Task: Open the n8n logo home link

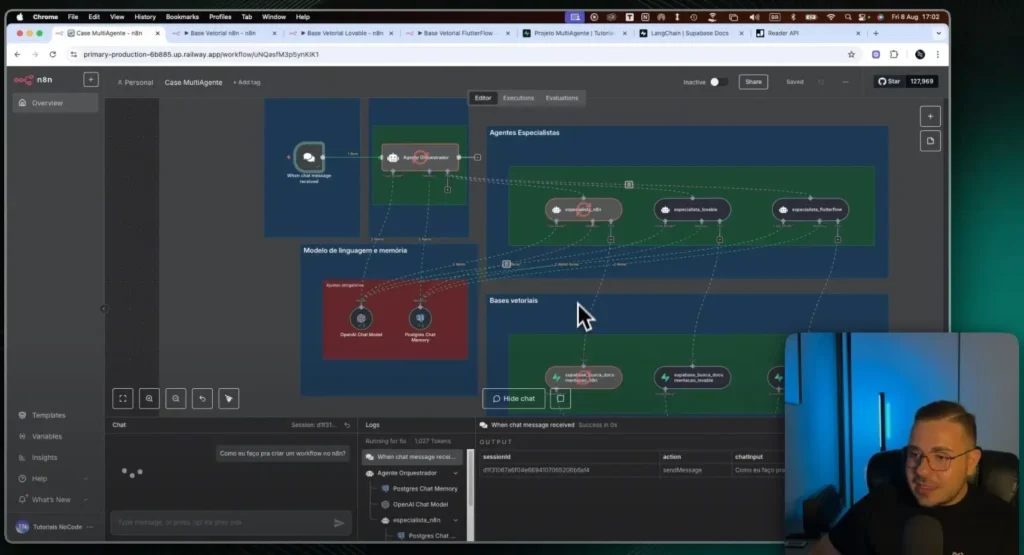Action: (x=33, y=80)
